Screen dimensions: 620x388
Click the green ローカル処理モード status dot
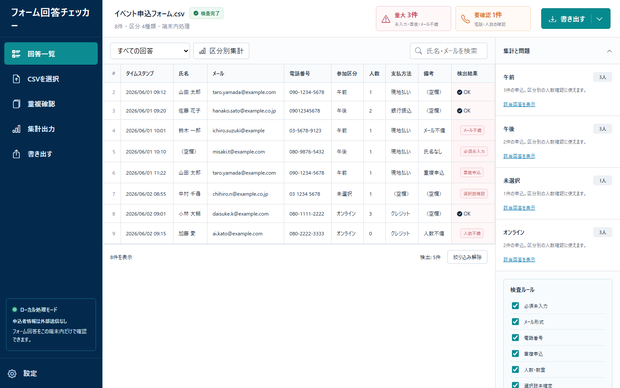point(15,310)
